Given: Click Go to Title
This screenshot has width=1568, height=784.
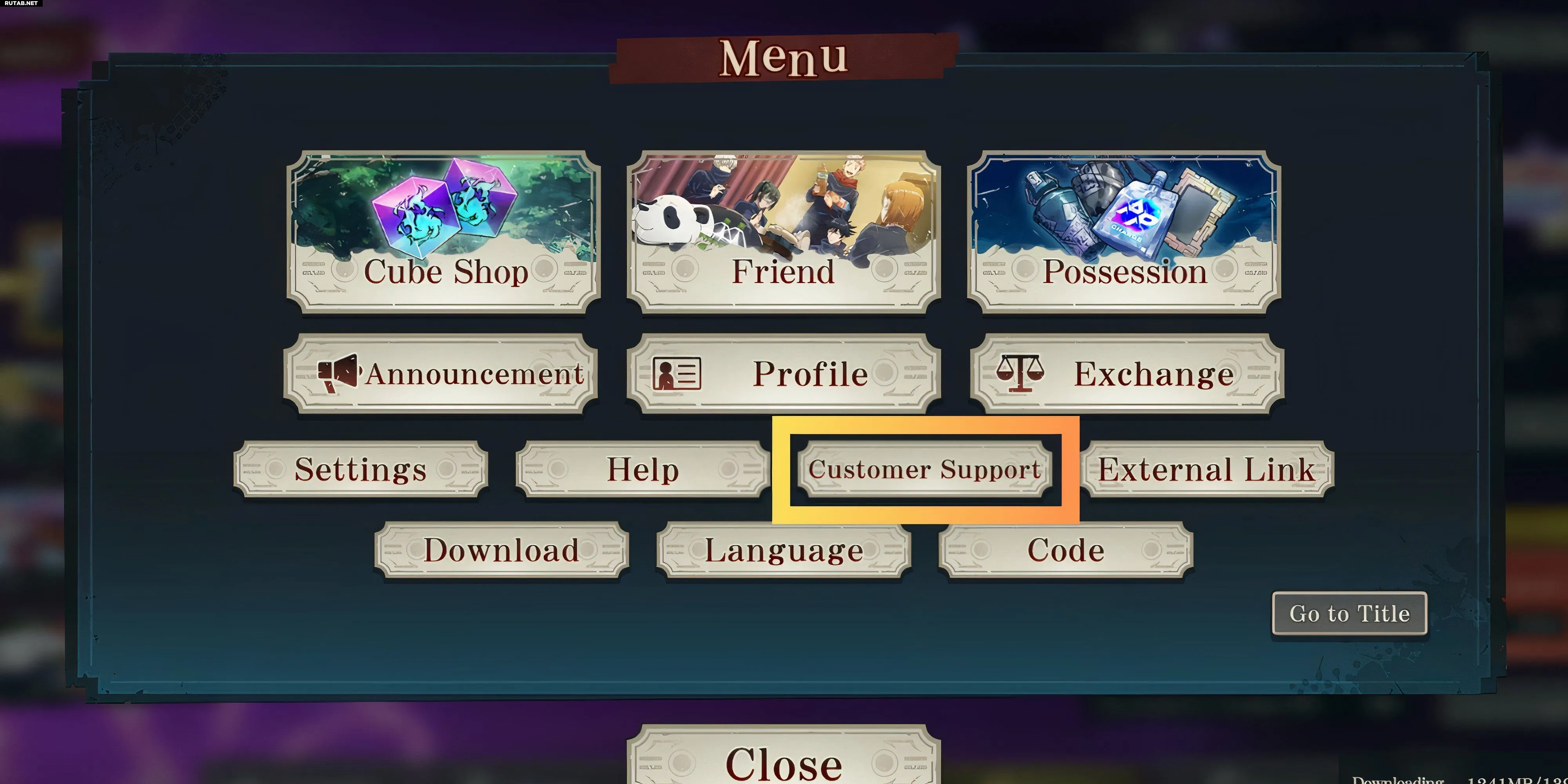Looking at the screenshot, I should coord(1350,613).
